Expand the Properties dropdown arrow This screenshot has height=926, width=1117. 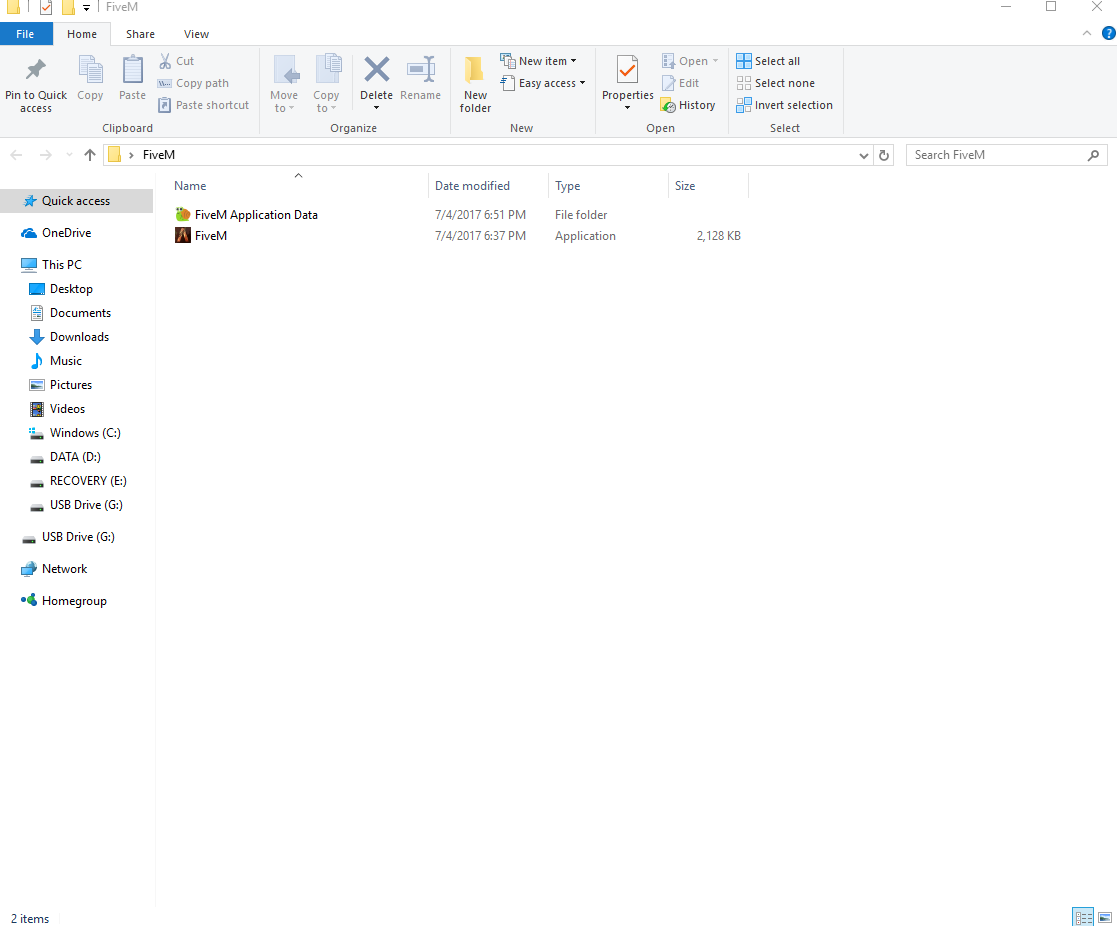point(628,108)
